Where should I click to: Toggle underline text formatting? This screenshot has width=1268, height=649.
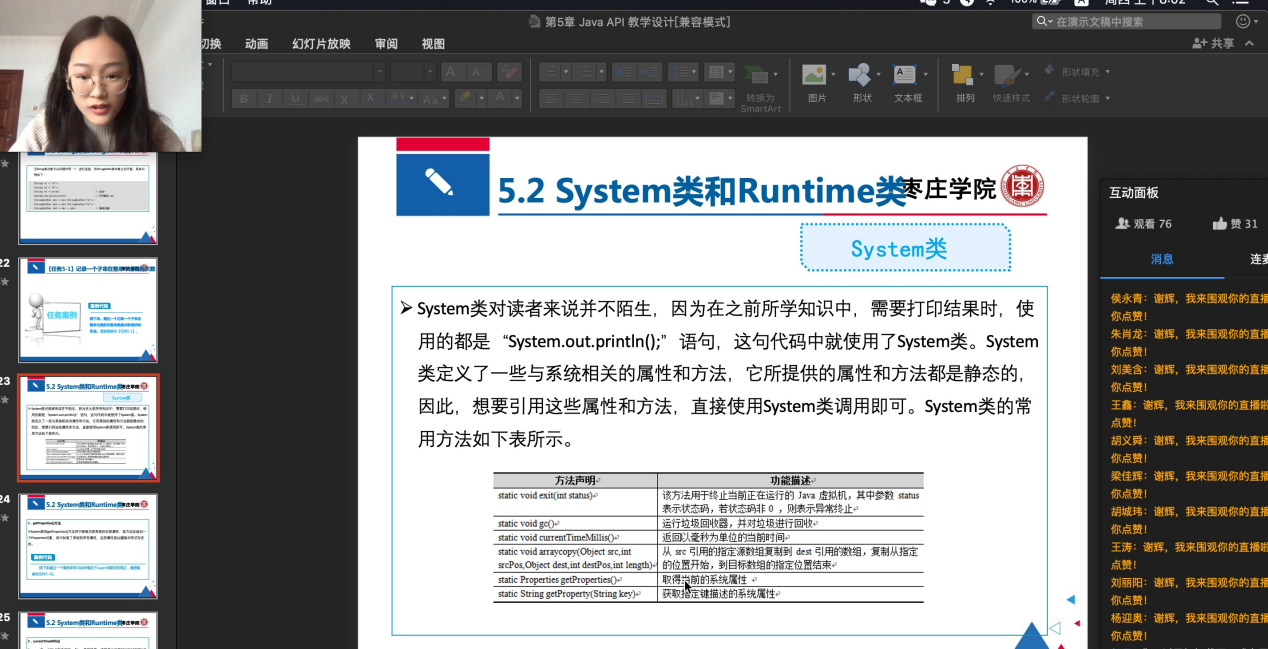[x=295, y=98]
